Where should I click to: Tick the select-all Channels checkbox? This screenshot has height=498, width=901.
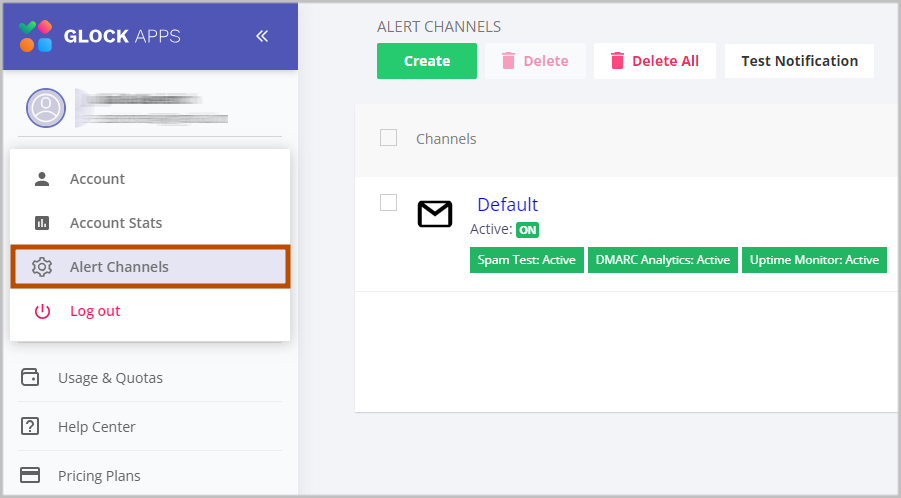[x=389, y=138]
